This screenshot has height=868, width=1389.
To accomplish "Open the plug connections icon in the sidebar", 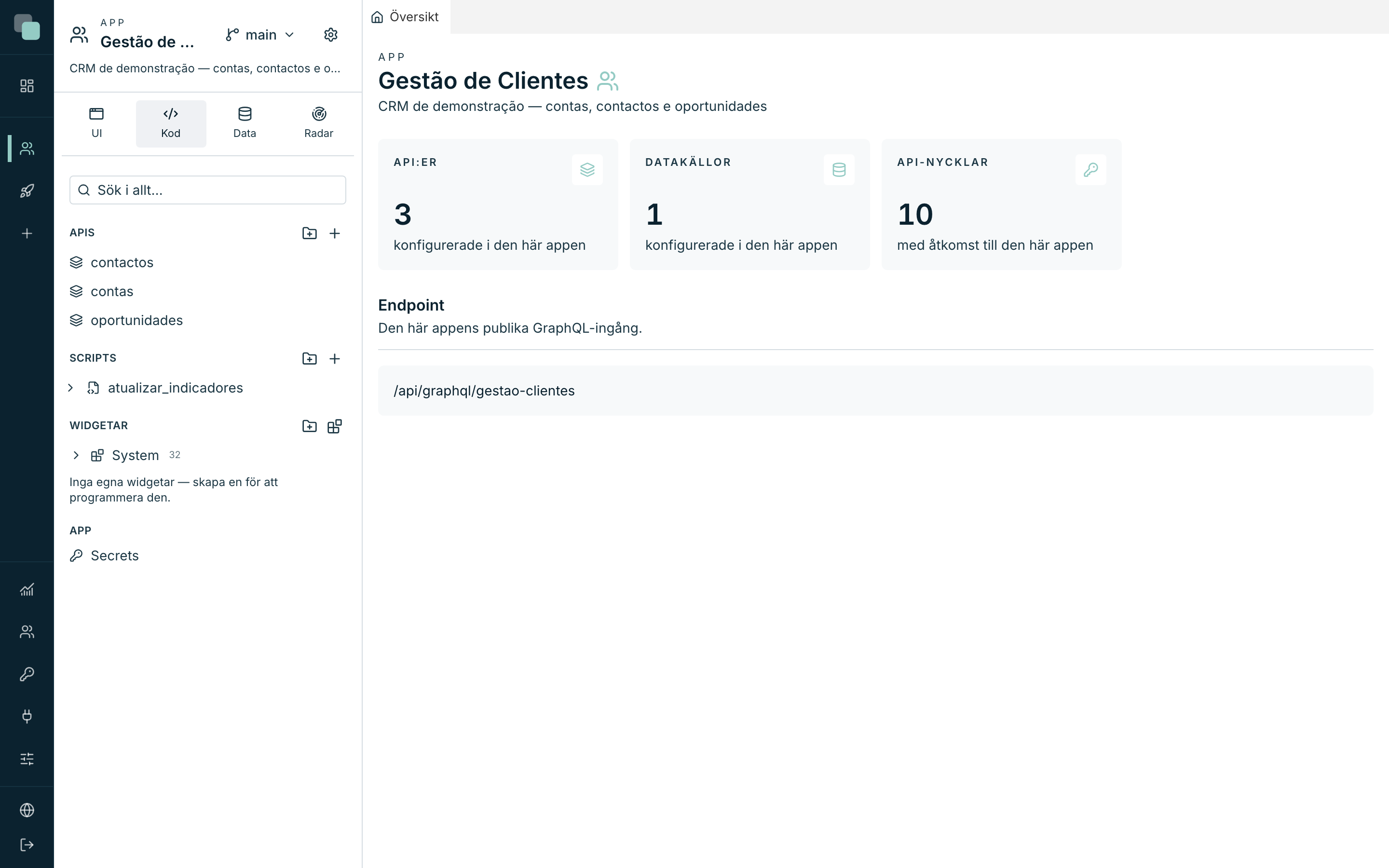I will tap(27, 717).
